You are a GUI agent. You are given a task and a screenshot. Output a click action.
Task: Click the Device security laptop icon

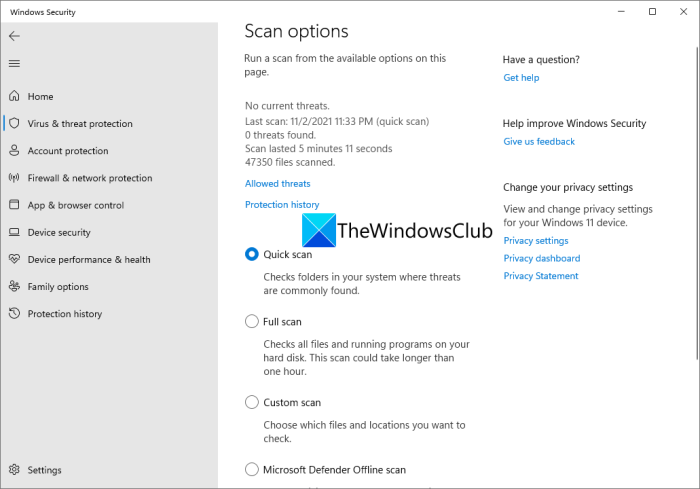14,232
